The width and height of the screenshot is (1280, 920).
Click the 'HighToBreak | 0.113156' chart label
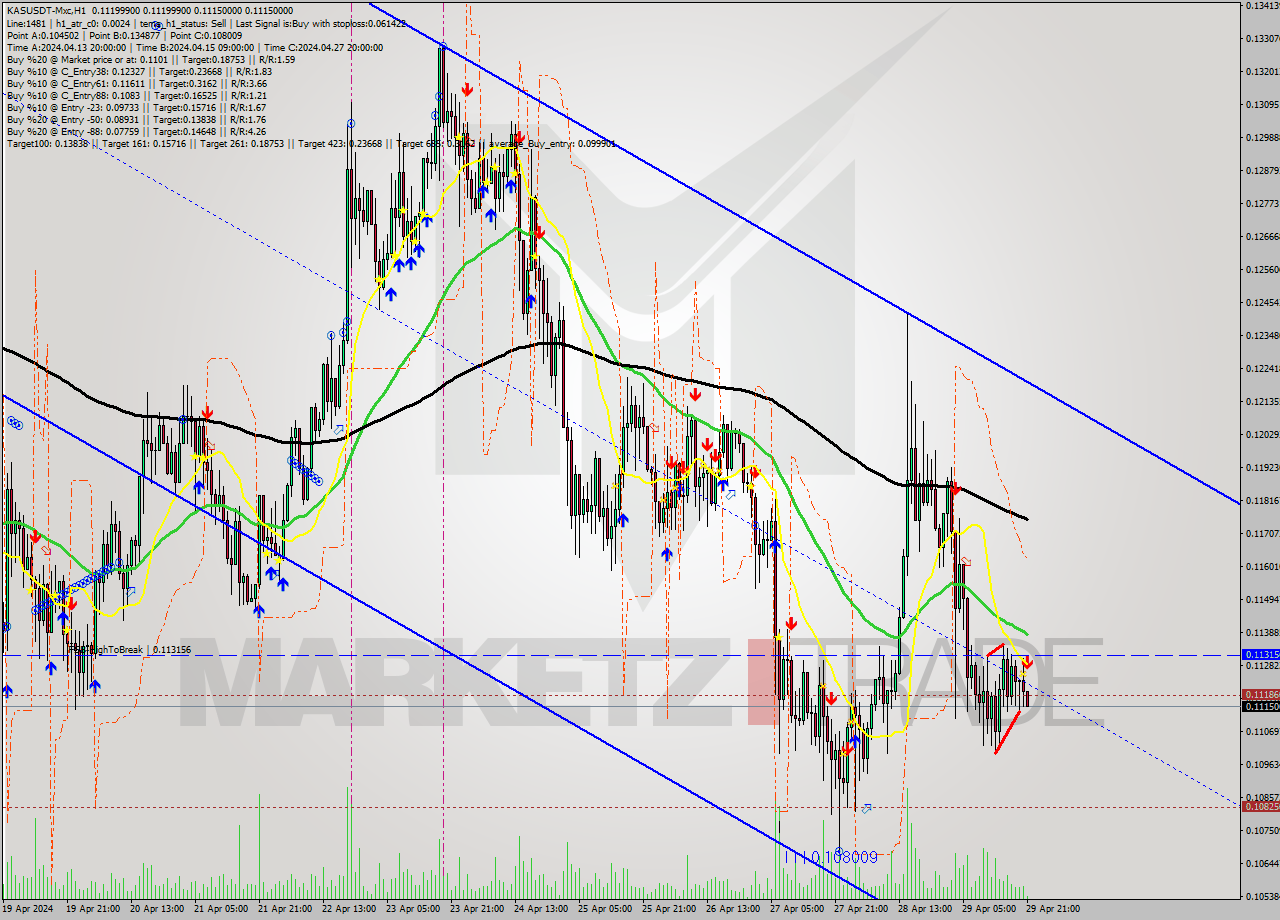[131, 650]
